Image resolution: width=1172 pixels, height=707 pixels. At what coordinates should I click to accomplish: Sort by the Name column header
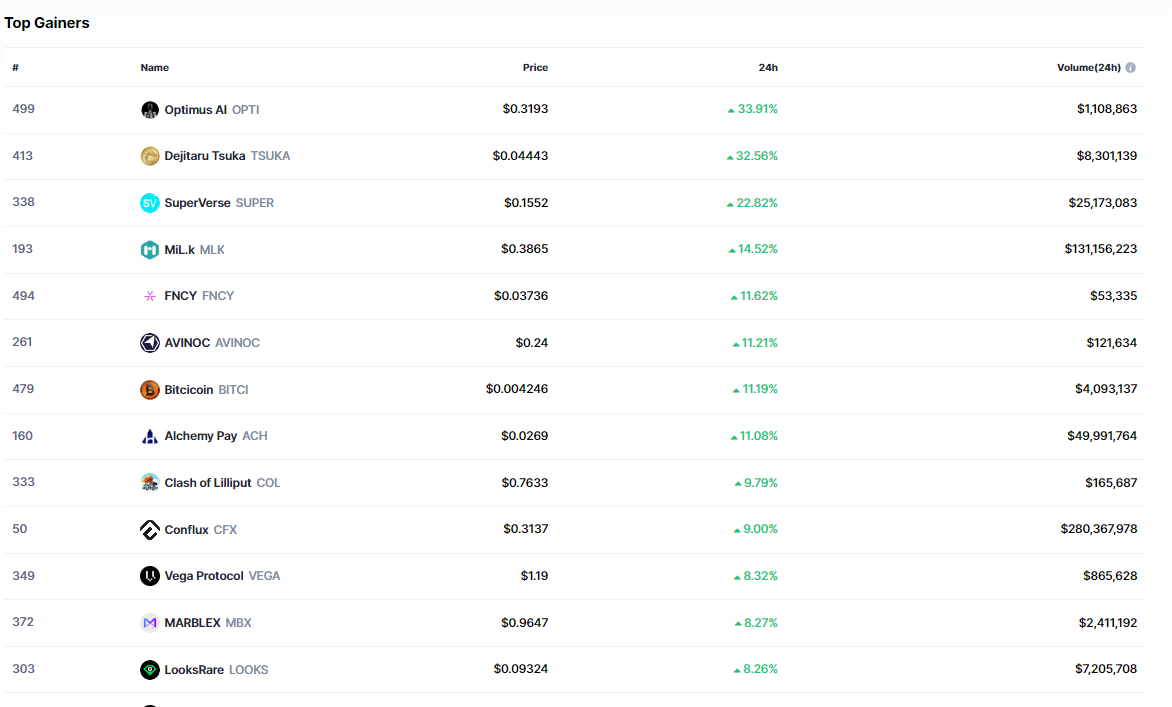coord(154,68)
